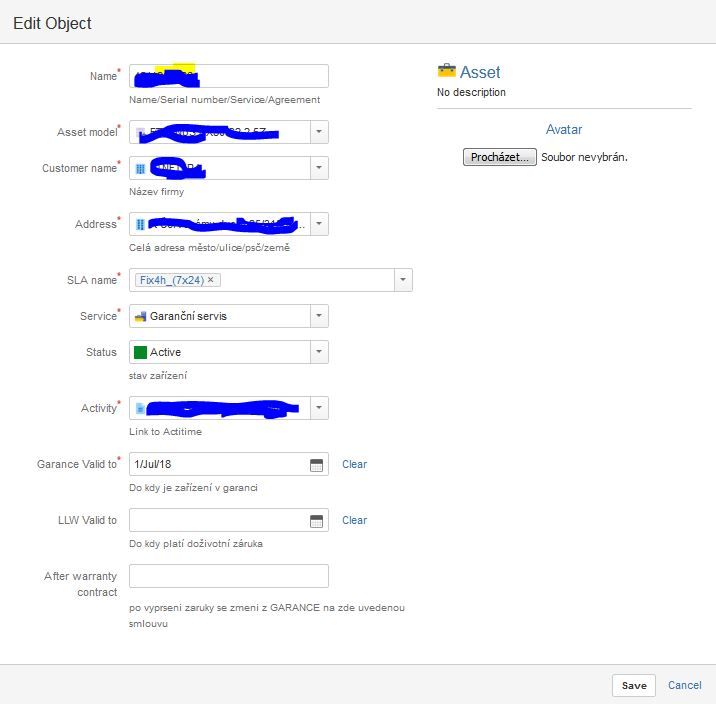Clear the Garance Valid to date
The height and width of the screenshot is (704, 716).
click(354, 464)
